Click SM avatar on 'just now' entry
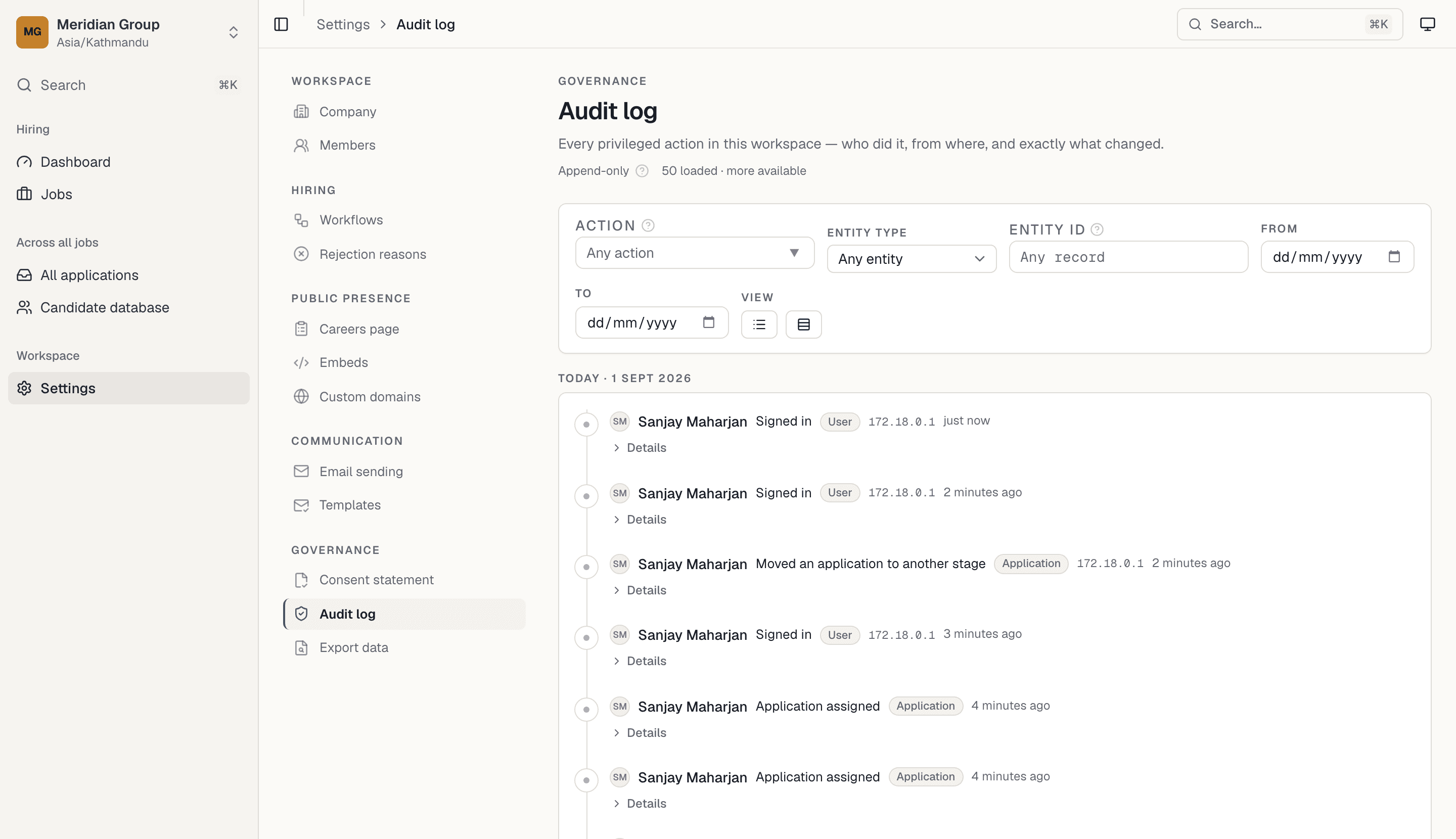1456x839 pixels. 620,421
